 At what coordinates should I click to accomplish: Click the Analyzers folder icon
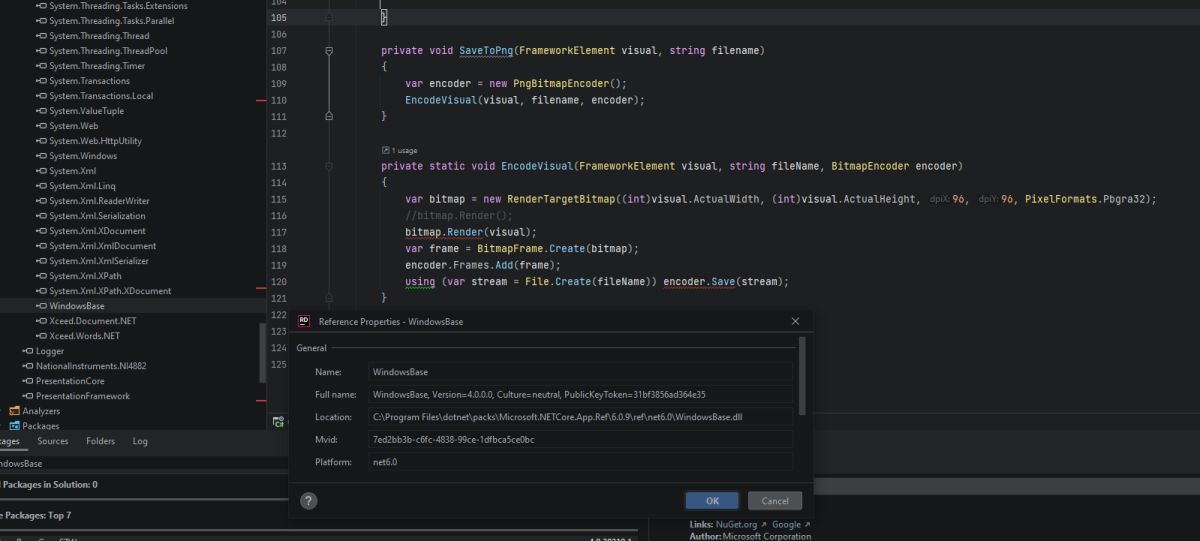[15, 411]
